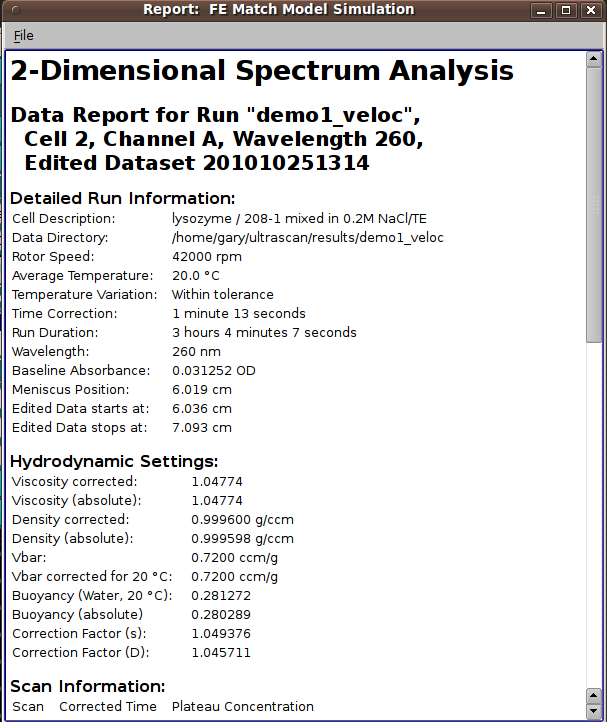The height and width of the screenshot is (722, 607).
Task: Click the Scan Information heading
Action: tap(88, 687)
